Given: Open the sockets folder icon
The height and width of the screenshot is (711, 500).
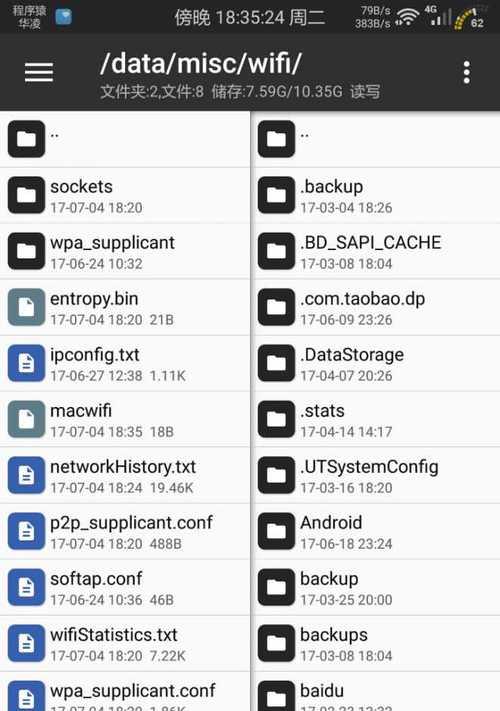Looking at the screenshot, I should [x=26, y=195].
